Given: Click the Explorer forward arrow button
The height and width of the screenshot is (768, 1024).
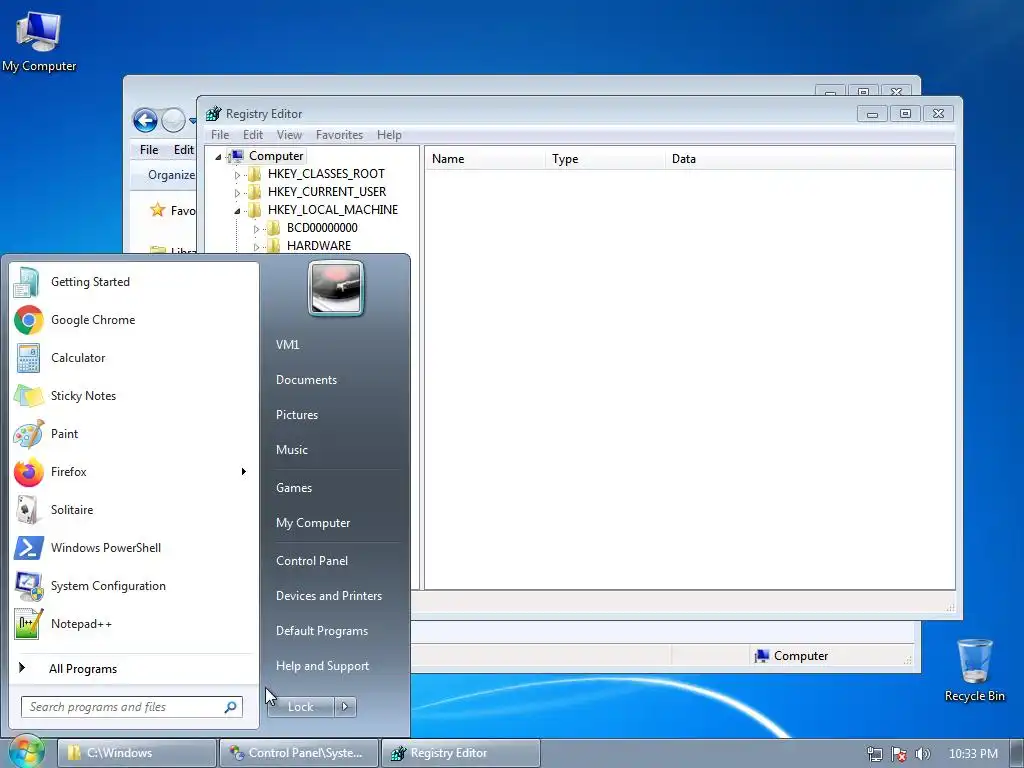Looking at the screenshot, I should click(173, 120).
